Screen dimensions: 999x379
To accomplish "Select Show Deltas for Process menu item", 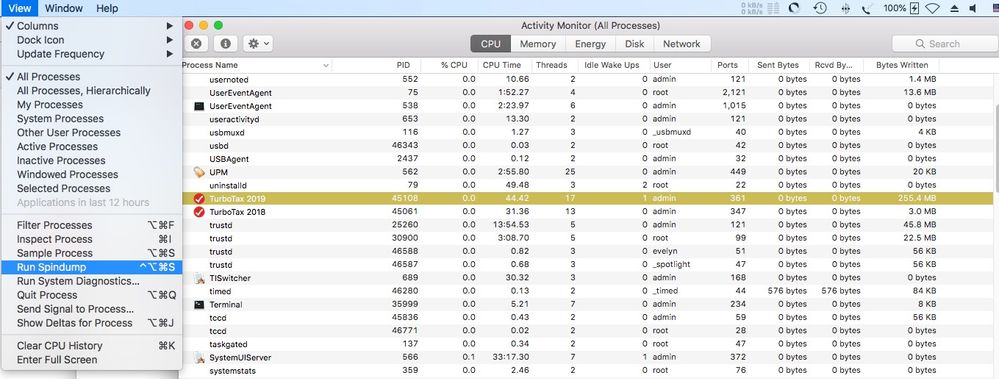I will click(91, 324).
